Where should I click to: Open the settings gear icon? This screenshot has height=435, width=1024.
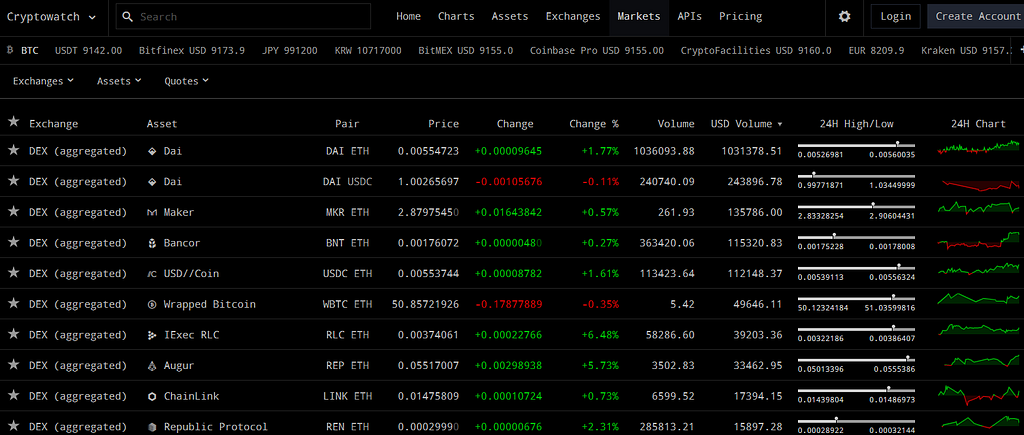tap(844, 16)
